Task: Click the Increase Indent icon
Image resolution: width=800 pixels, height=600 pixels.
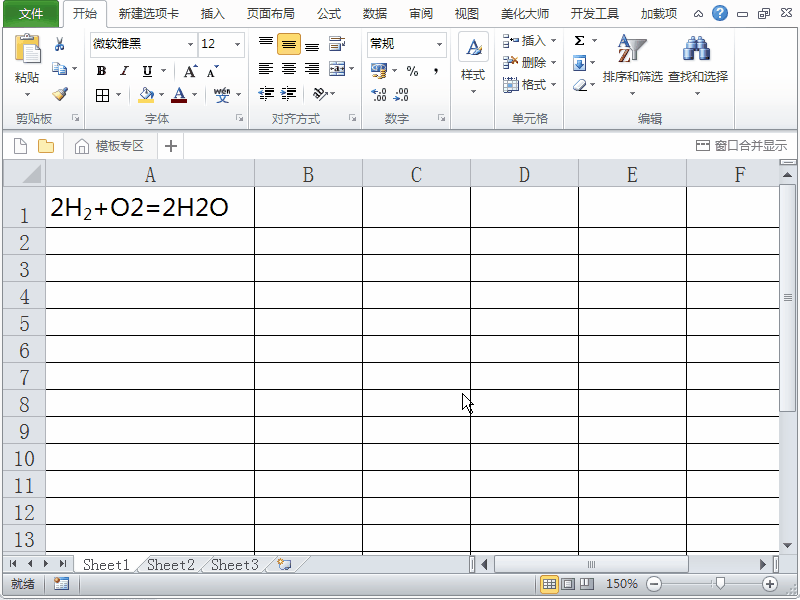Action: pyautogui.click(x=289, y=94)
